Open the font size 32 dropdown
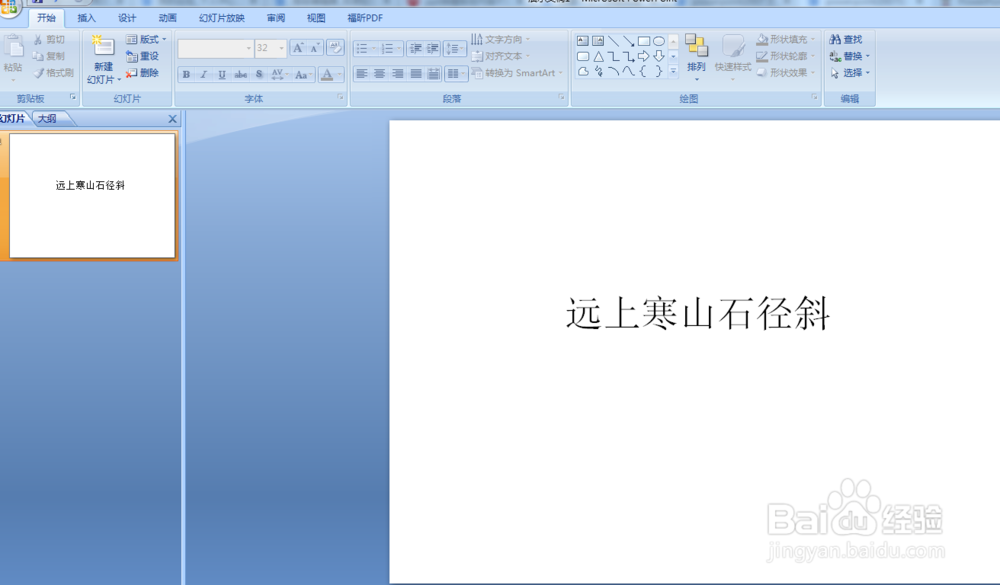Screen dimensions: 1000x585 281,48
